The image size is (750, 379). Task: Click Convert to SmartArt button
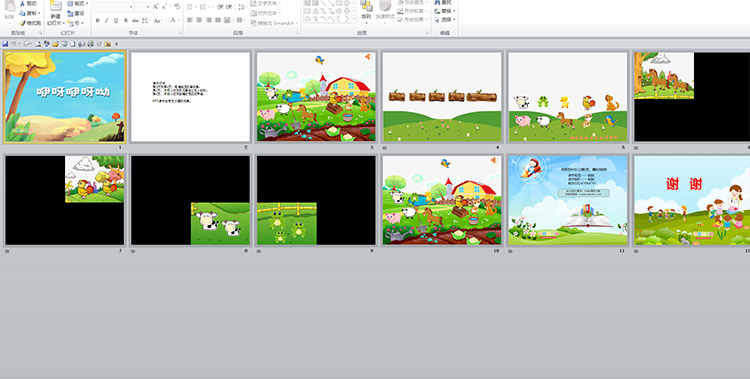click(274, 23)
